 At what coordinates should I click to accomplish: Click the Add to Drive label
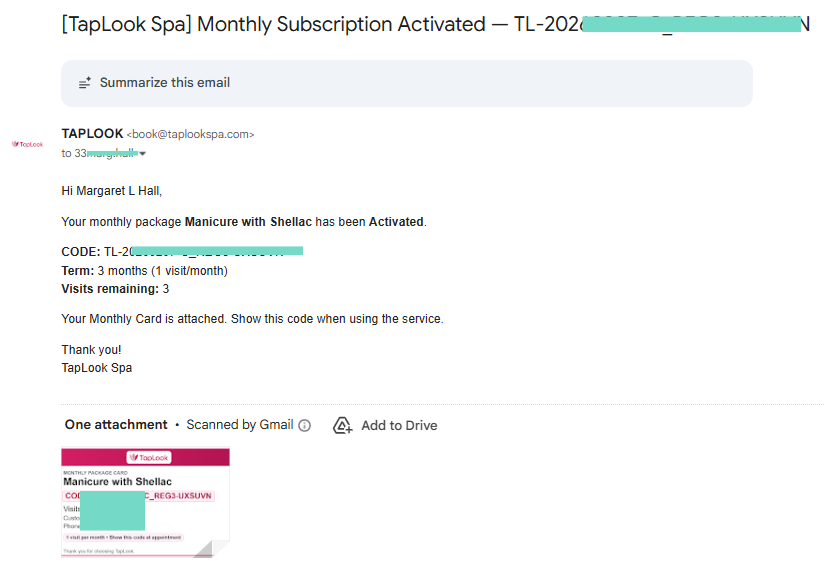pyautogui.click(x=399, y=425)
